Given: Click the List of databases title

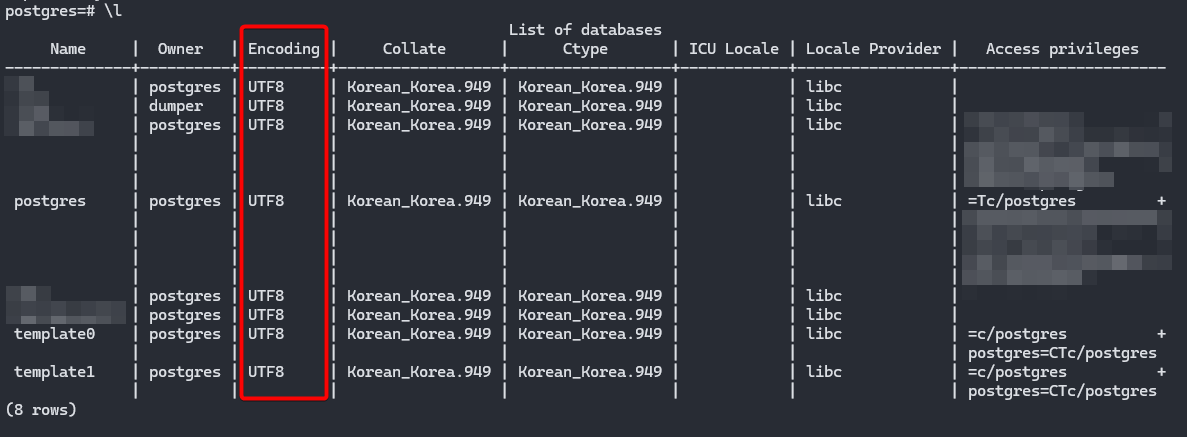Looking at the screenshot, I should [x=585, y=30].
